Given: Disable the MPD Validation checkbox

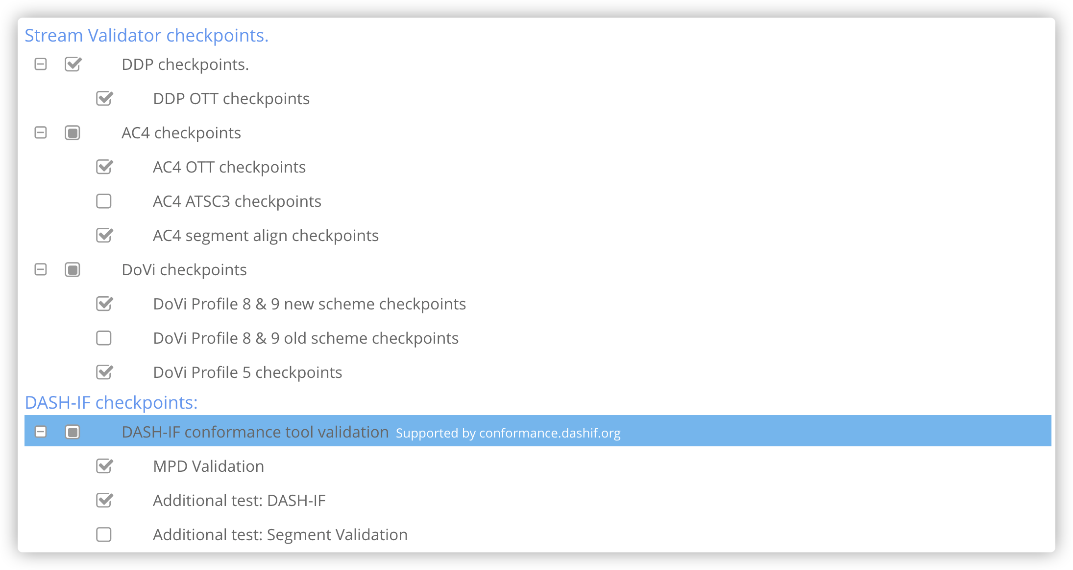Looking at the screenshot, I should (x=104, y=466).
